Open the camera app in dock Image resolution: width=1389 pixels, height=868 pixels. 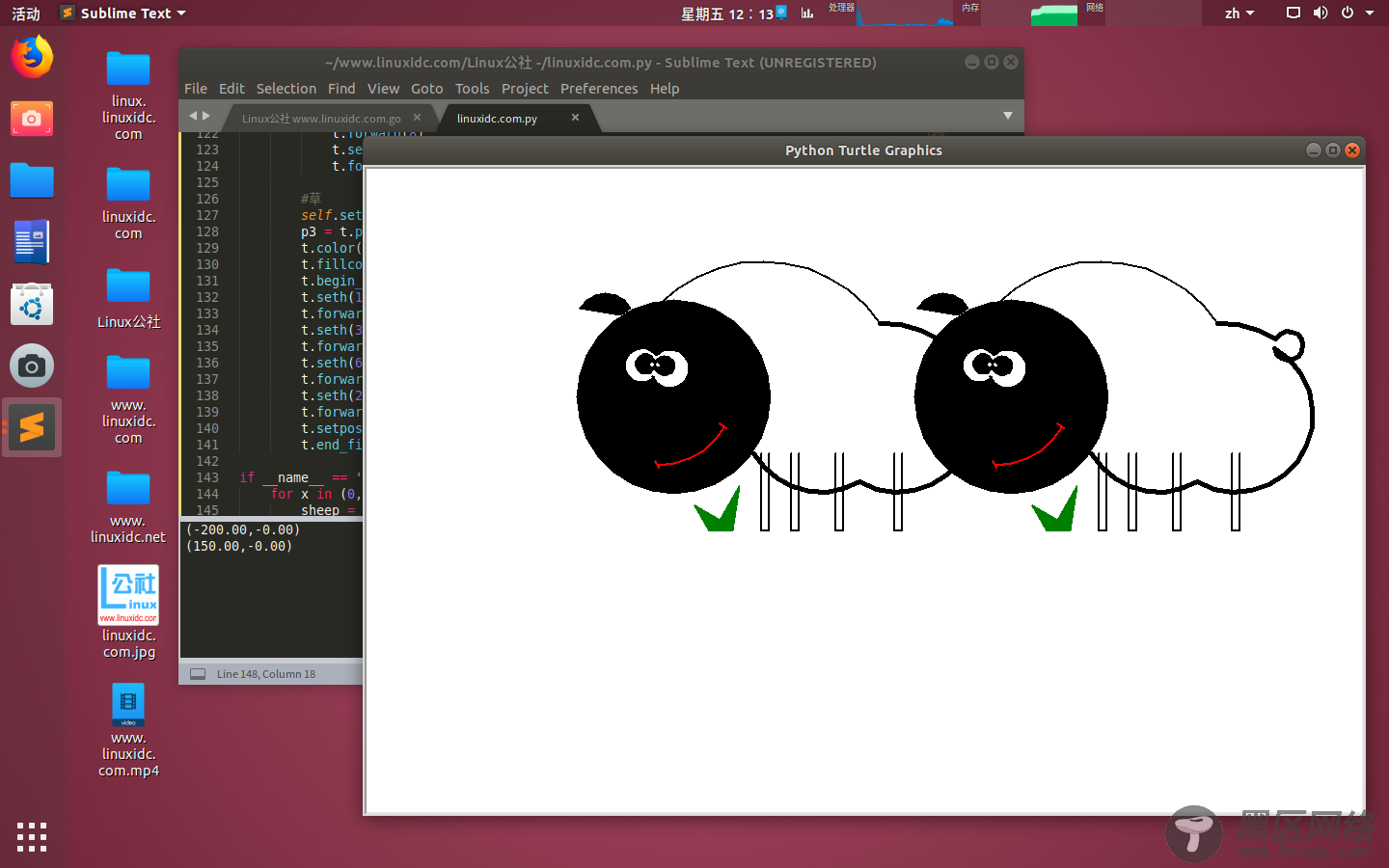(x=32, y=366)
